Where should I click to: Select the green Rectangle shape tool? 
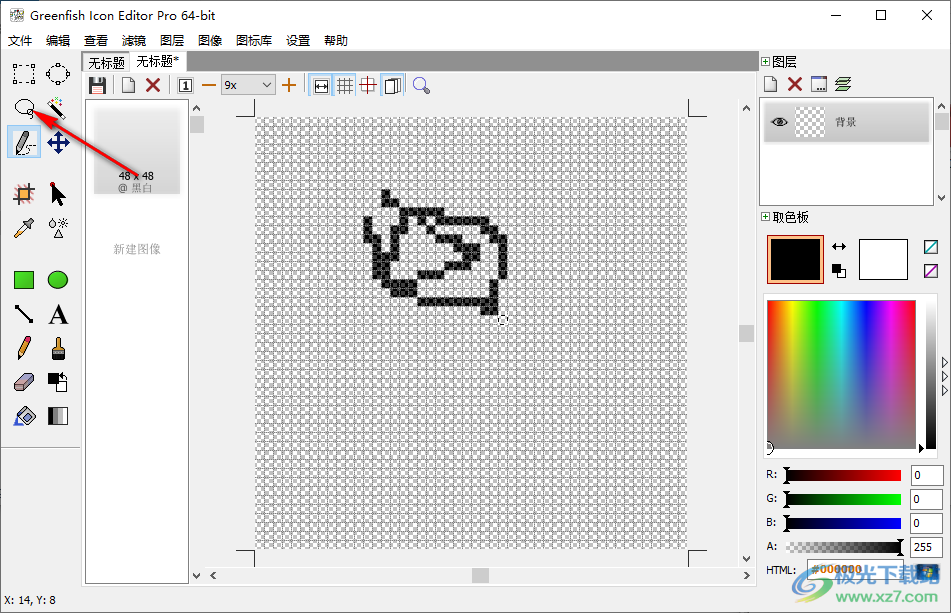click(23, 280)
